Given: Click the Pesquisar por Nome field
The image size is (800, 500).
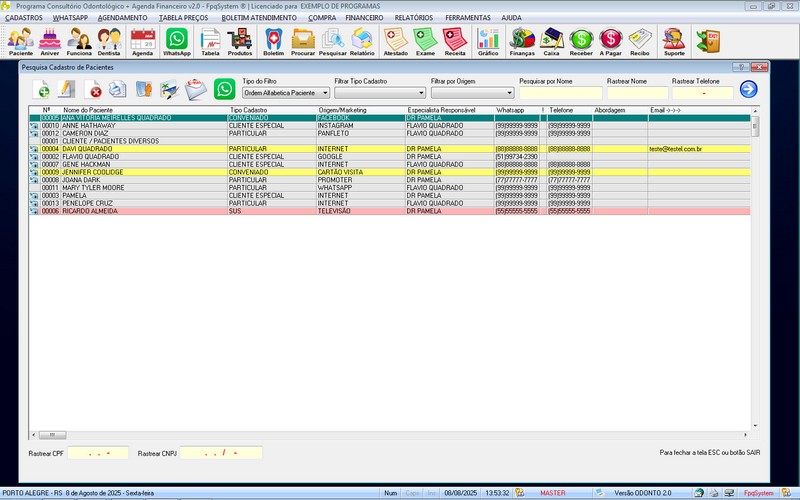Looking at the screenshot, I should [x=560, y=93].
